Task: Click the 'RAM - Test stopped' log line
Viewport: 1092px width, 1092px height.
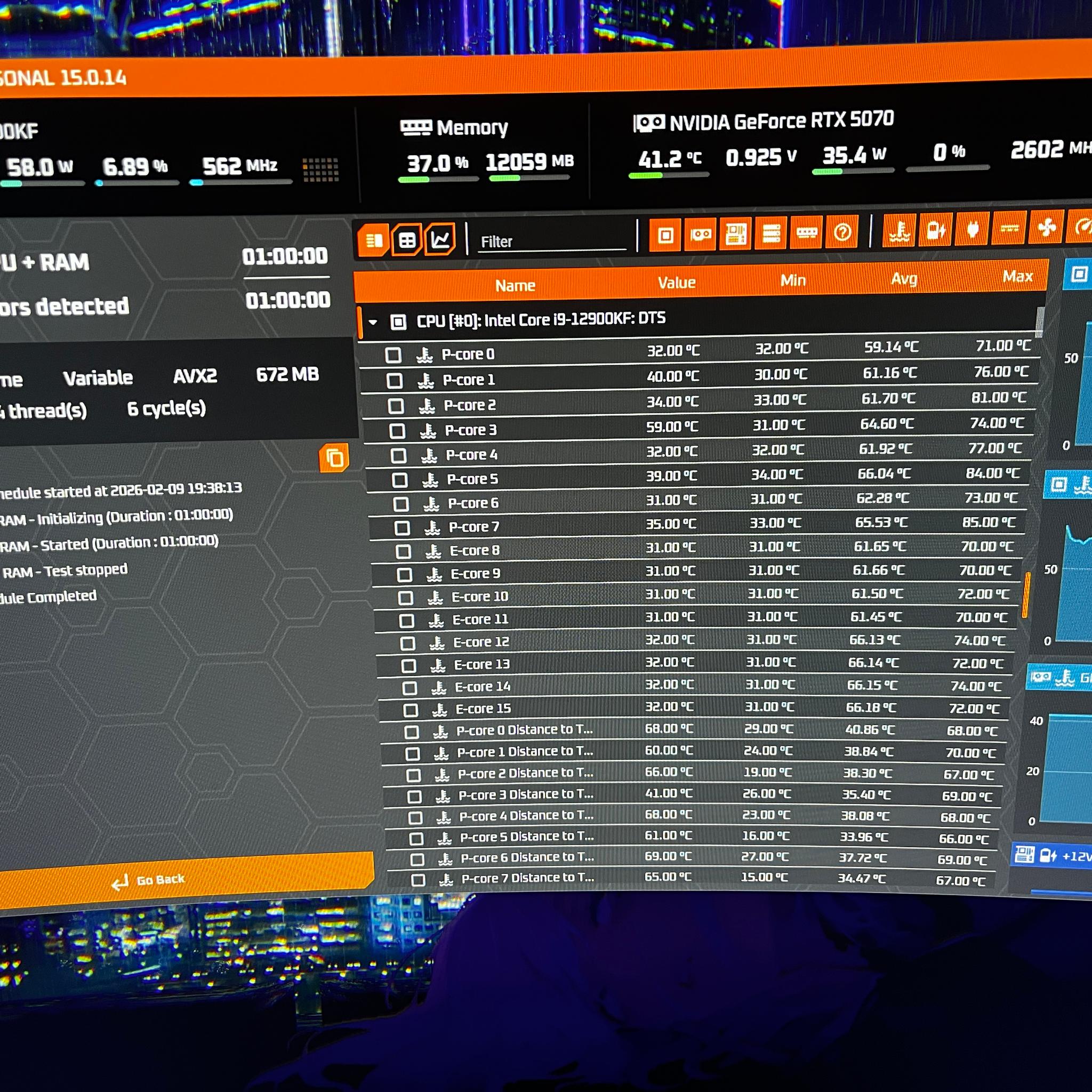Action: (65, 572)
